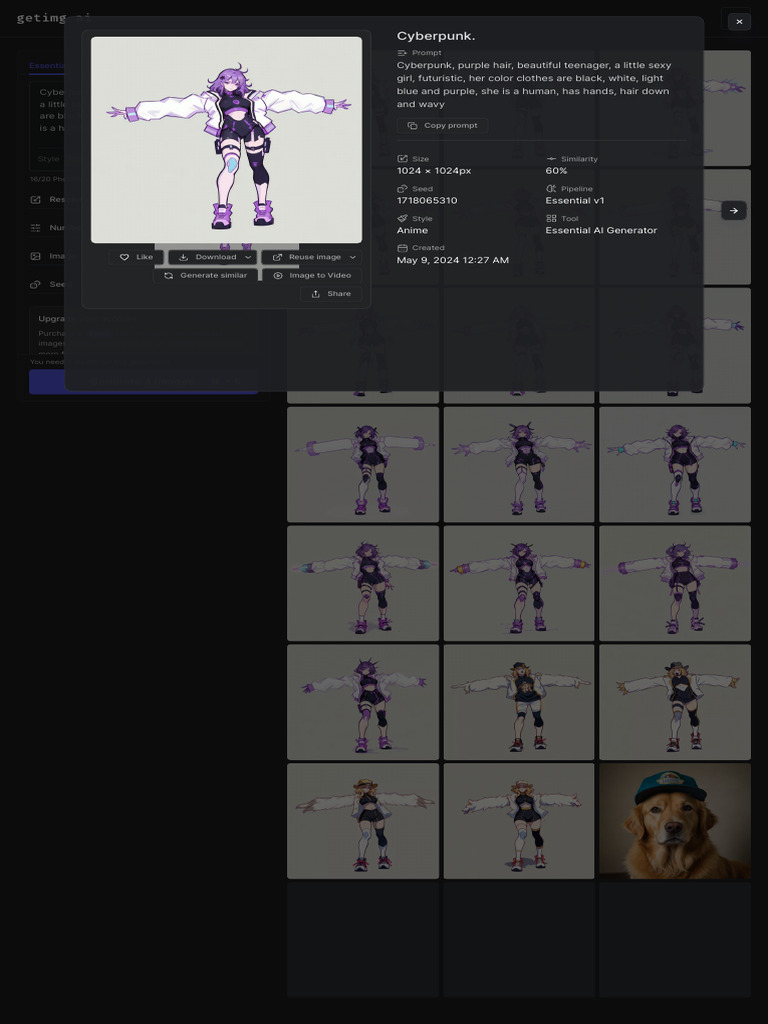
Task: Like the cyberpunk image with heart button
Action: pos(136,257)
